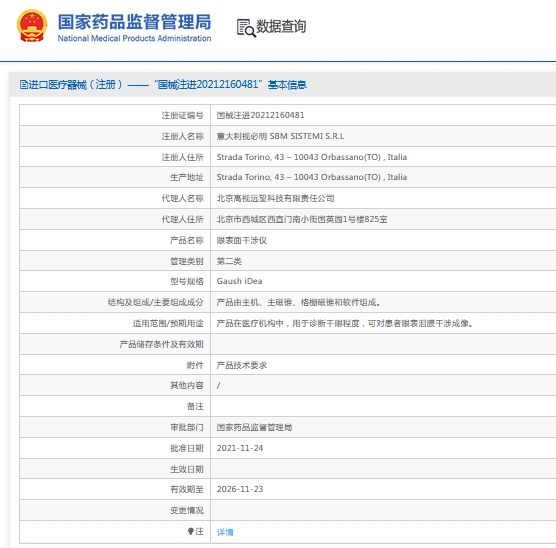The height and width of the screenshot is (548, 556).
Task: Click the intended use text 产品在医疗机构中
Action: [x=344, y=323]
